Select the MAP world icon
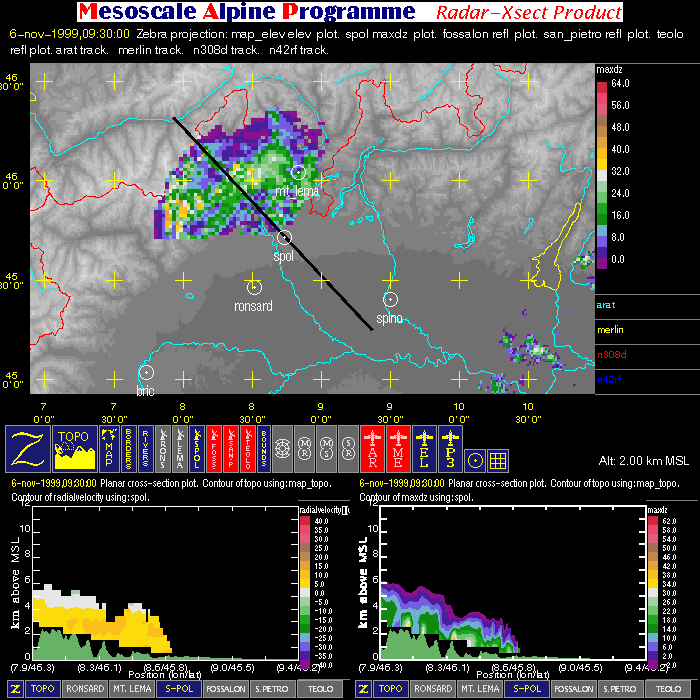 (109, 449)
